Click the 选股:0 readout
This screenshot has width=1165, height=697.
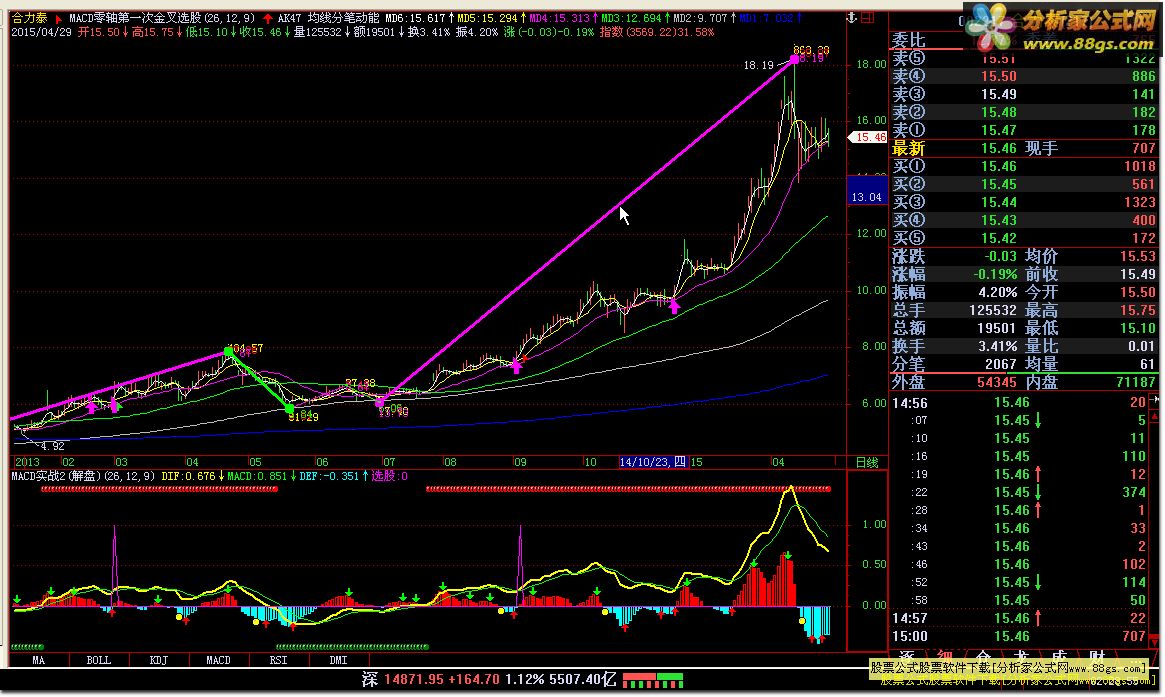point(389,476)
